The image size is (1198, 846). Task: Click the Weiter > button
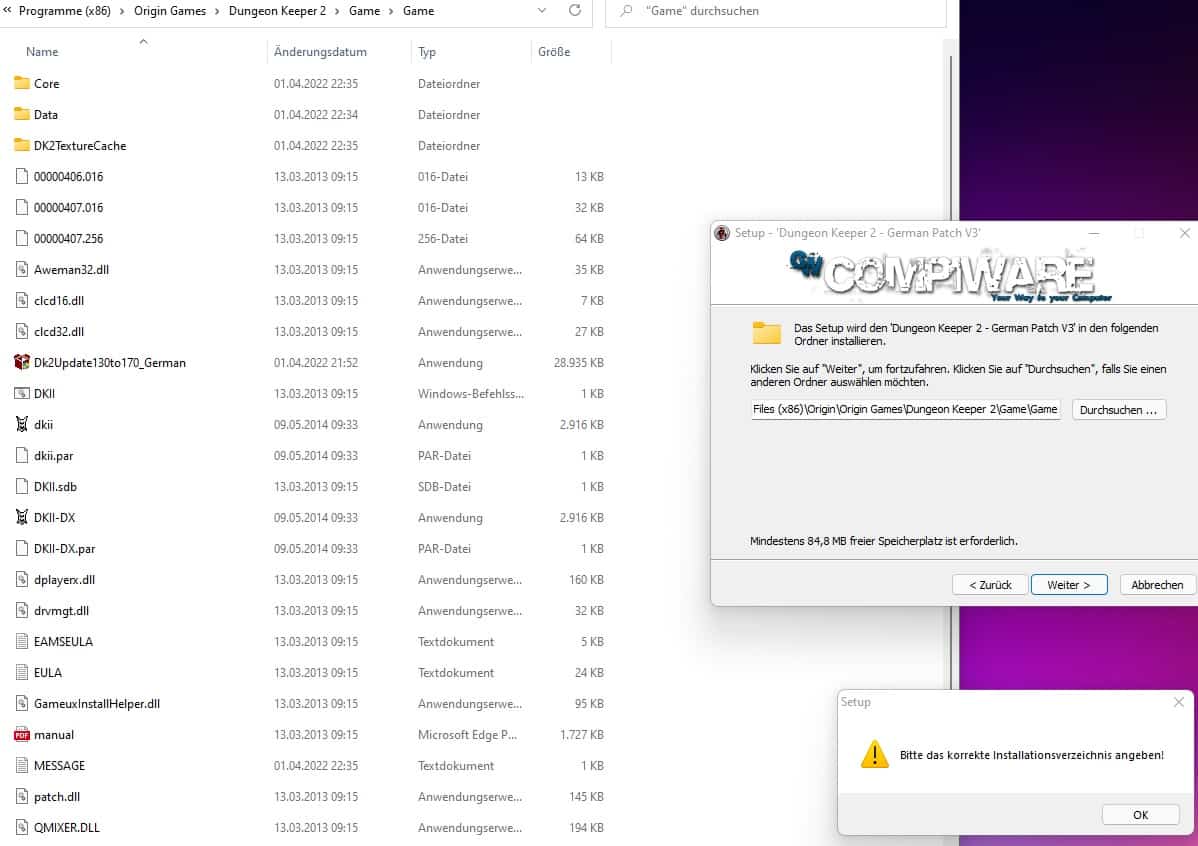1069,585
